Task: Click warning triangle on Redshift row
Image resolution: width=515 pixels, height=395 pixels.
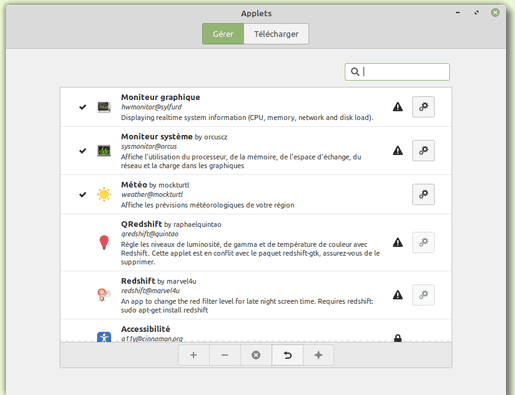Action: pyautogui.click(x=398, y=295)
